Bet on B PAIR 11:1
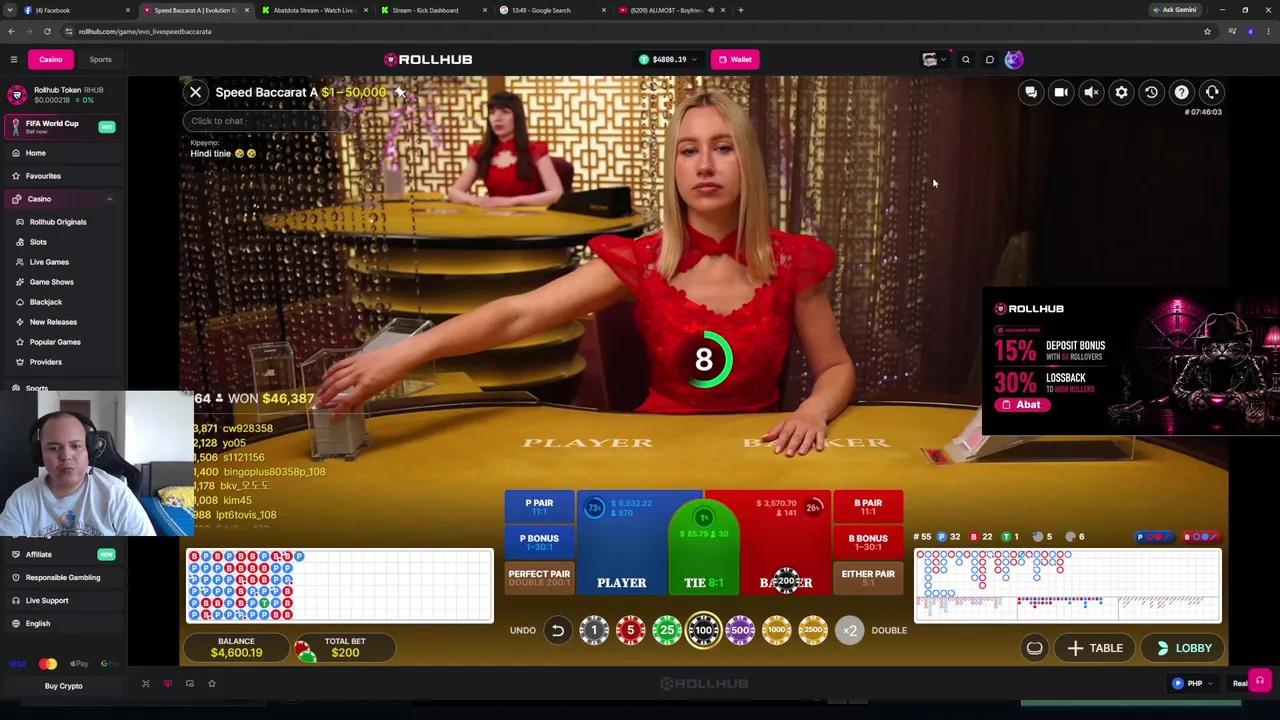This screenshot has height=720, width=1280. tap(868, 507)
